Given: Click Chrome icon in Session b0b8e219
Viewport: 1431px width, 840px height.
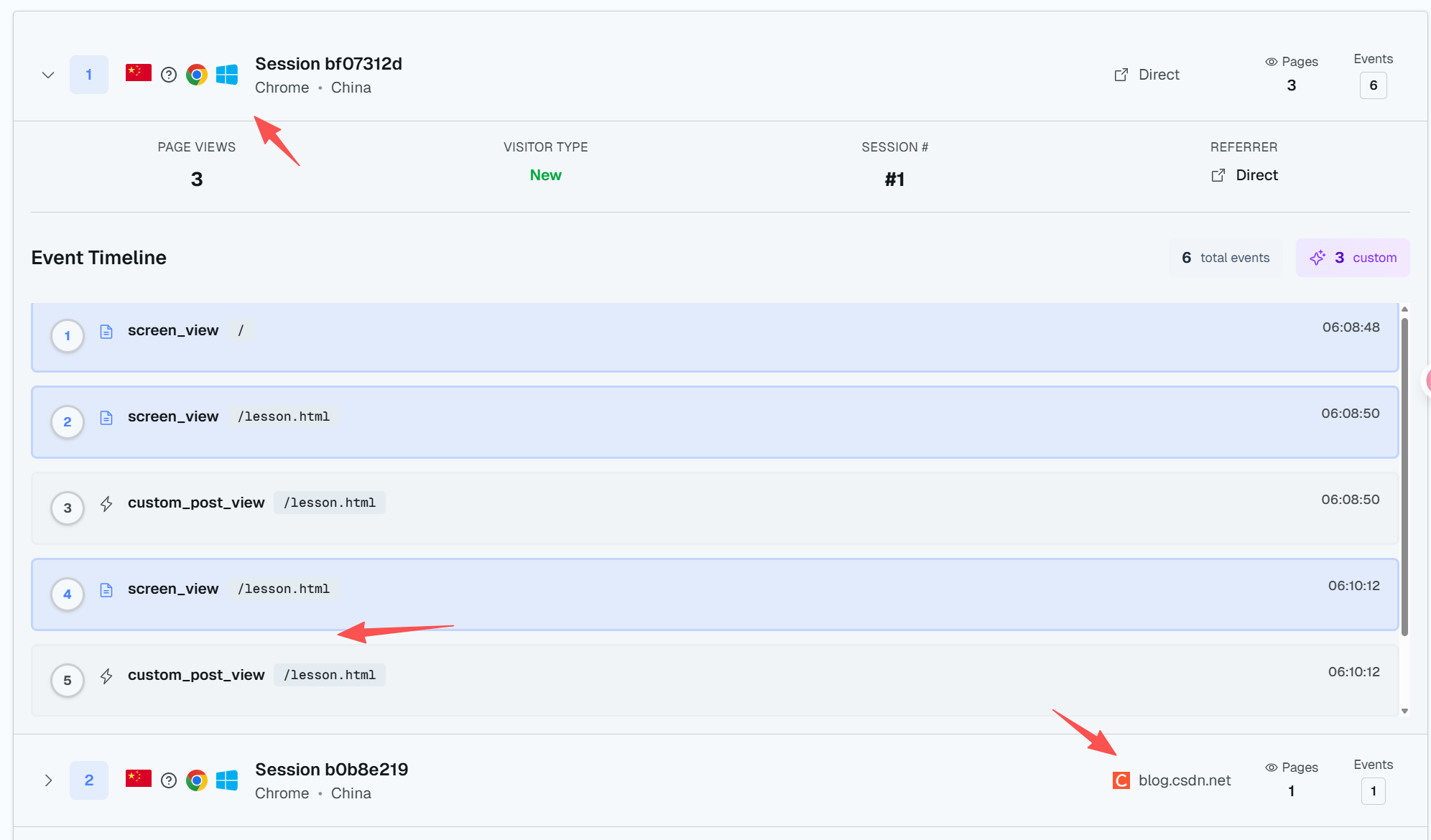Looking at the screenshot, I should tap(197, 780).
